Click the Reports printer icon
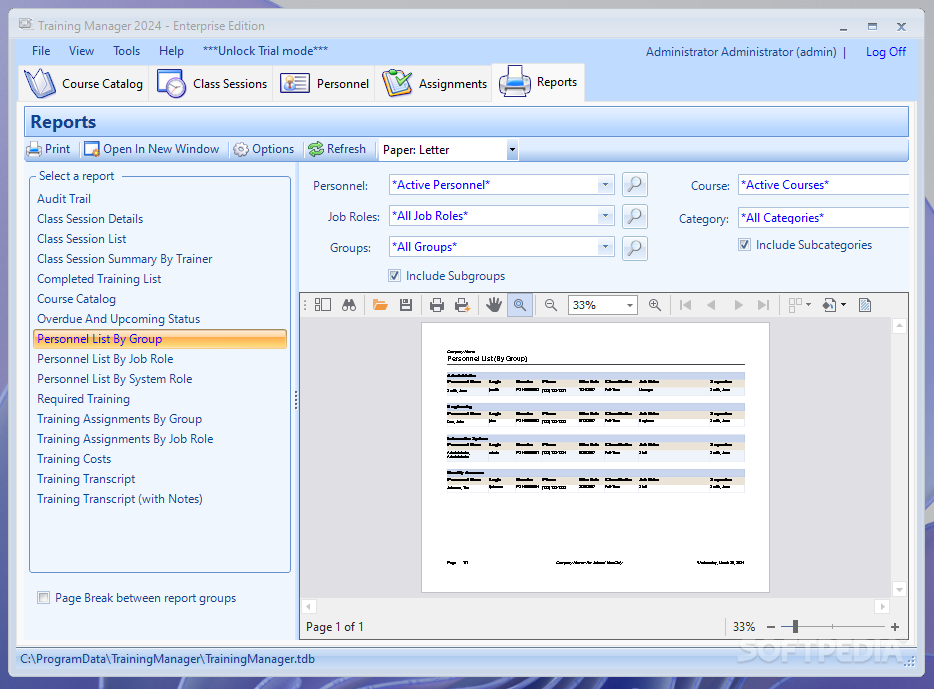 point(515,81)
